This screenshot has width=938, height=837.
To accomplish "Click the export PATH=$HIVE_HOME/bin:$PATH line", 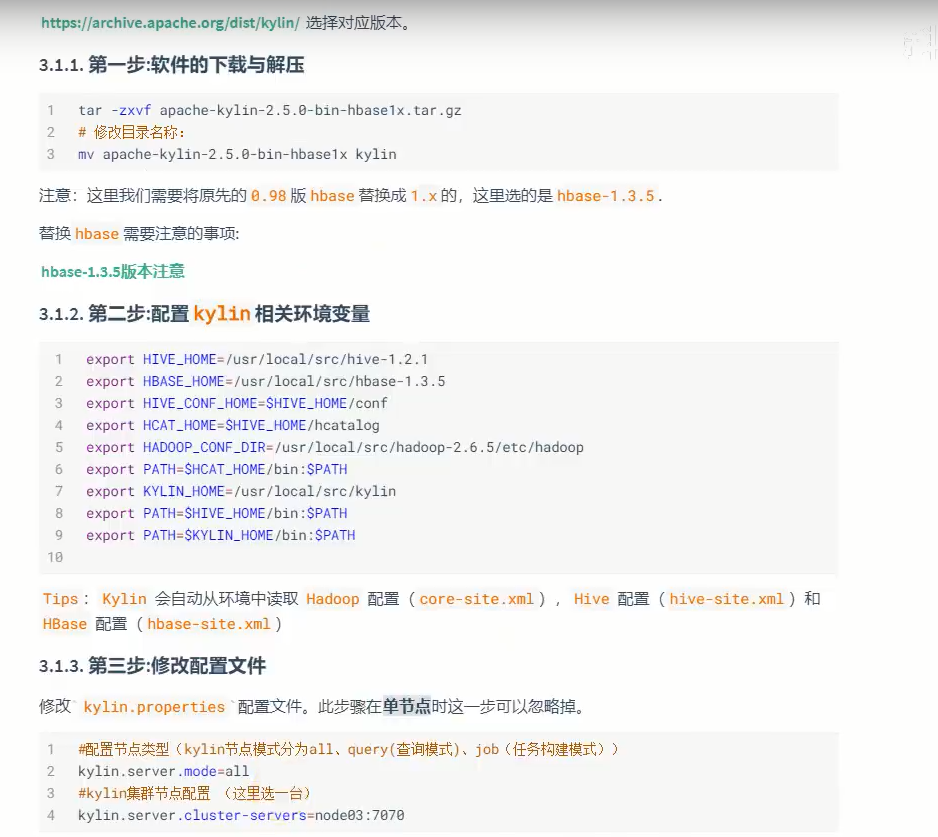I will tap(217, 513).
